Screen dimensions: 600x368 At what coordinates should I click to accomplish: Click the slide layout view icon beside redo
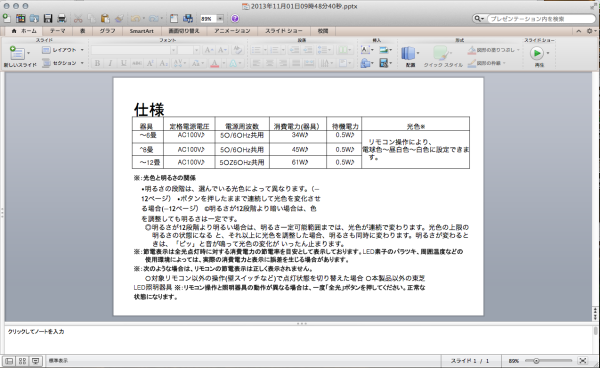174,18
